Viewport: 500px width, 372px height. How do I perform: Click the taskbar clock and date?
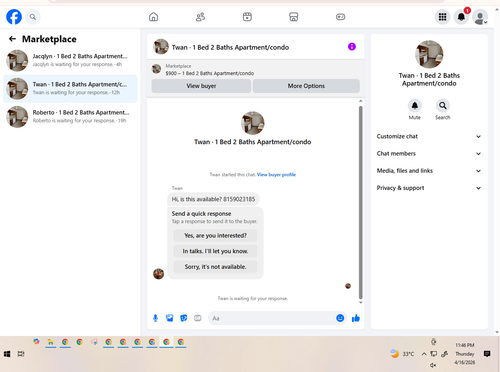[x=465, y=354]
